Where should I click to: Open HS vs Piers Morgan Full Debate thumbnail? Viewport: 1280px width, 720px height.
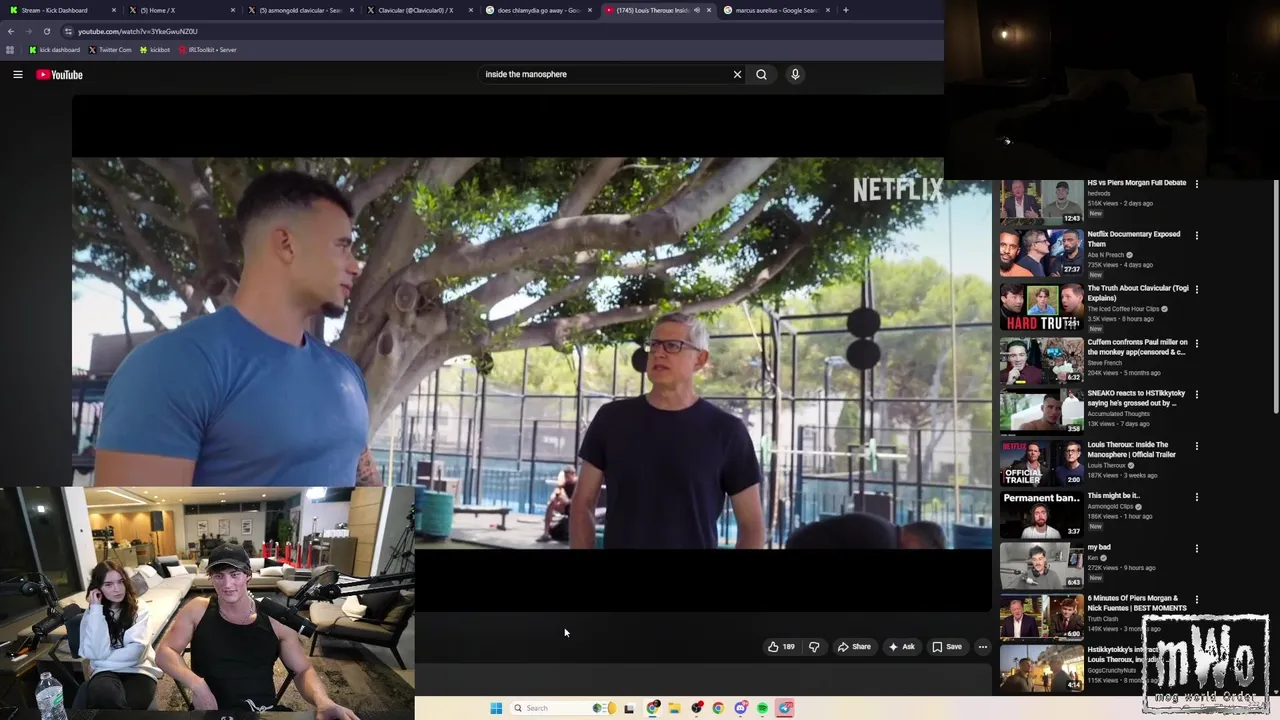[x=1041, y=201]
